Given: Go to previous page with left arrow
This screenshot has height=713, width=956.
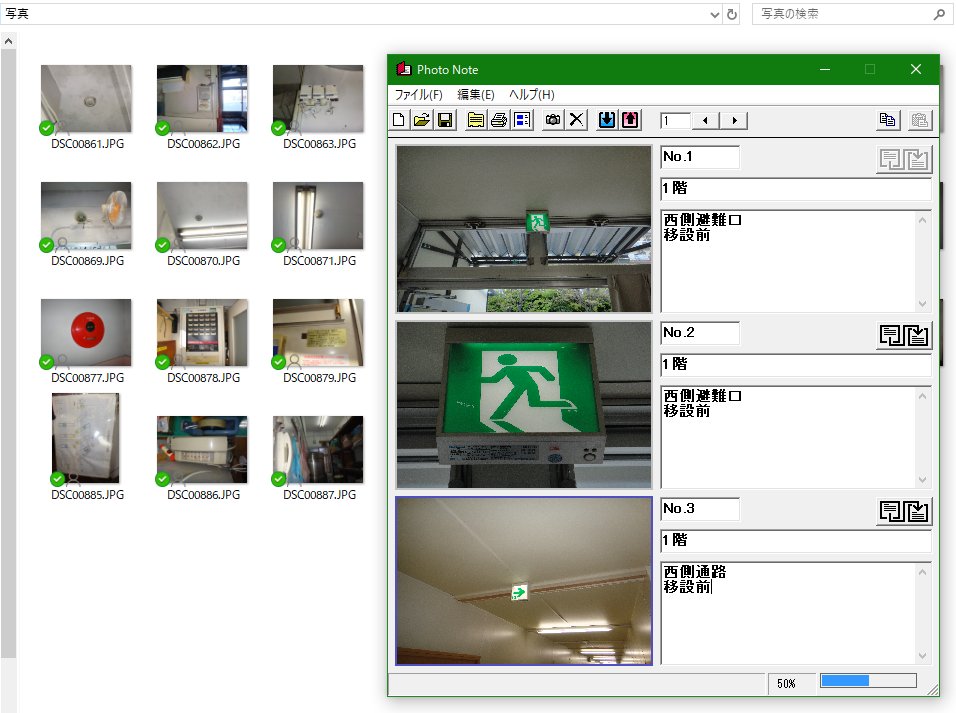Looking at the screenshot, I should point(706,120).
